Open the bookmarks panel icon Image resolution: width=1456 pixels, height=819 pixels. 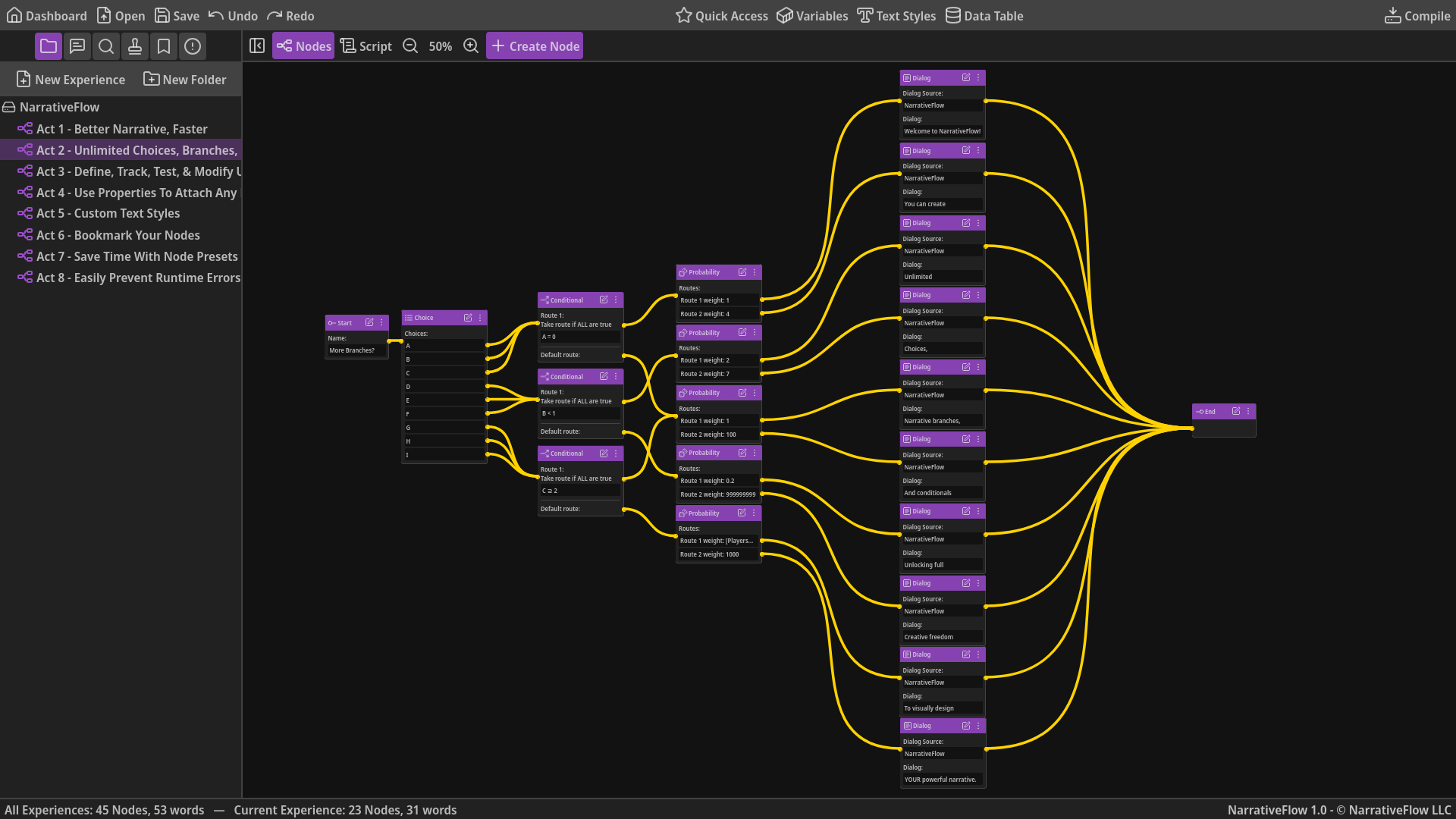[163, 46]
